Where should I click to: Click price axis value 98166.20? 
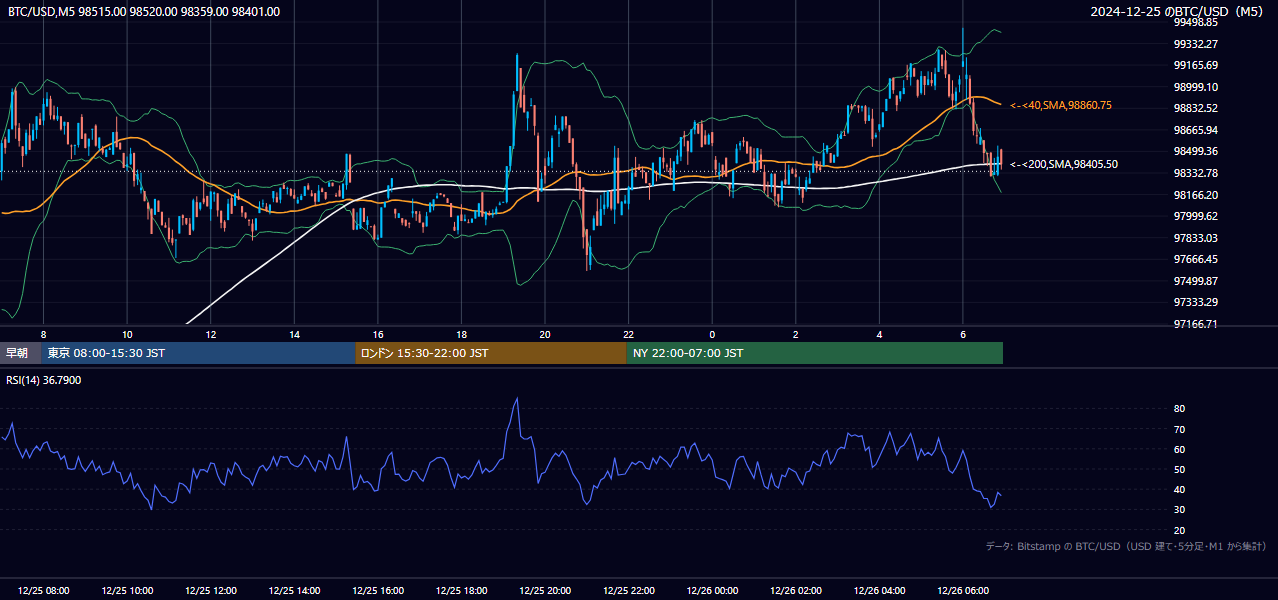pos(1195,195)
